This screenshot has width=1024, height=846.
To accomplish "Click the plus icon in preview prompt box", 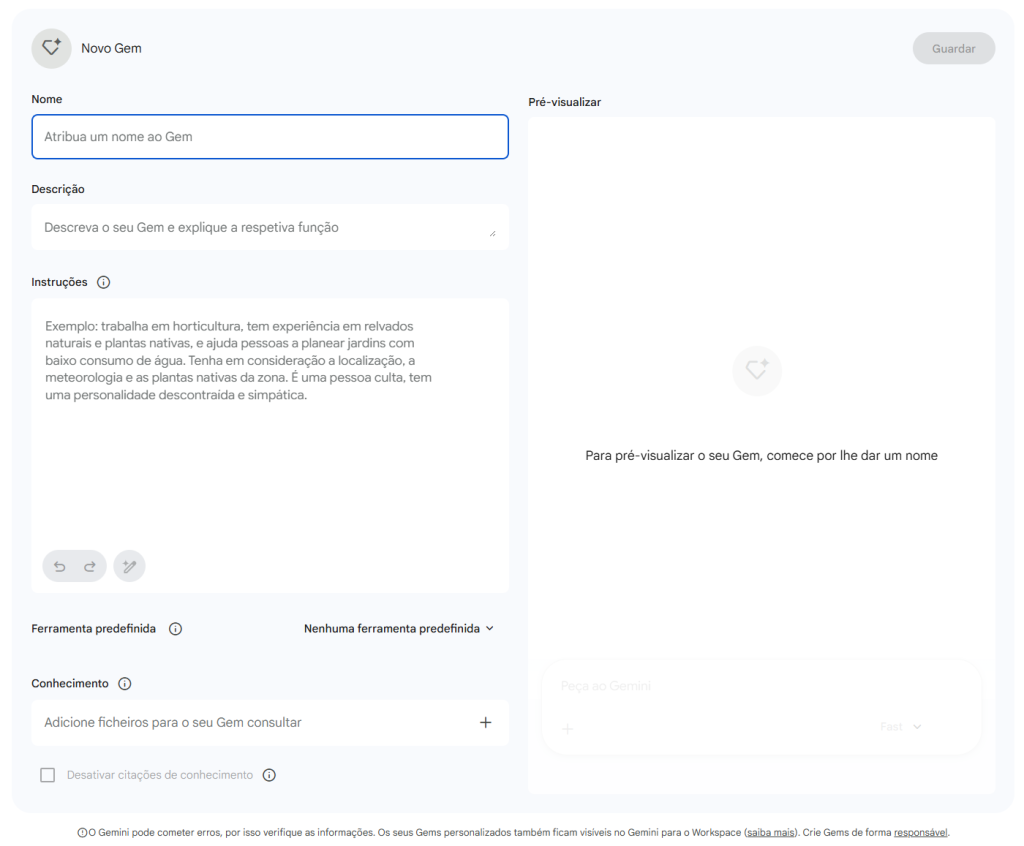I will [x=568, y=728].
